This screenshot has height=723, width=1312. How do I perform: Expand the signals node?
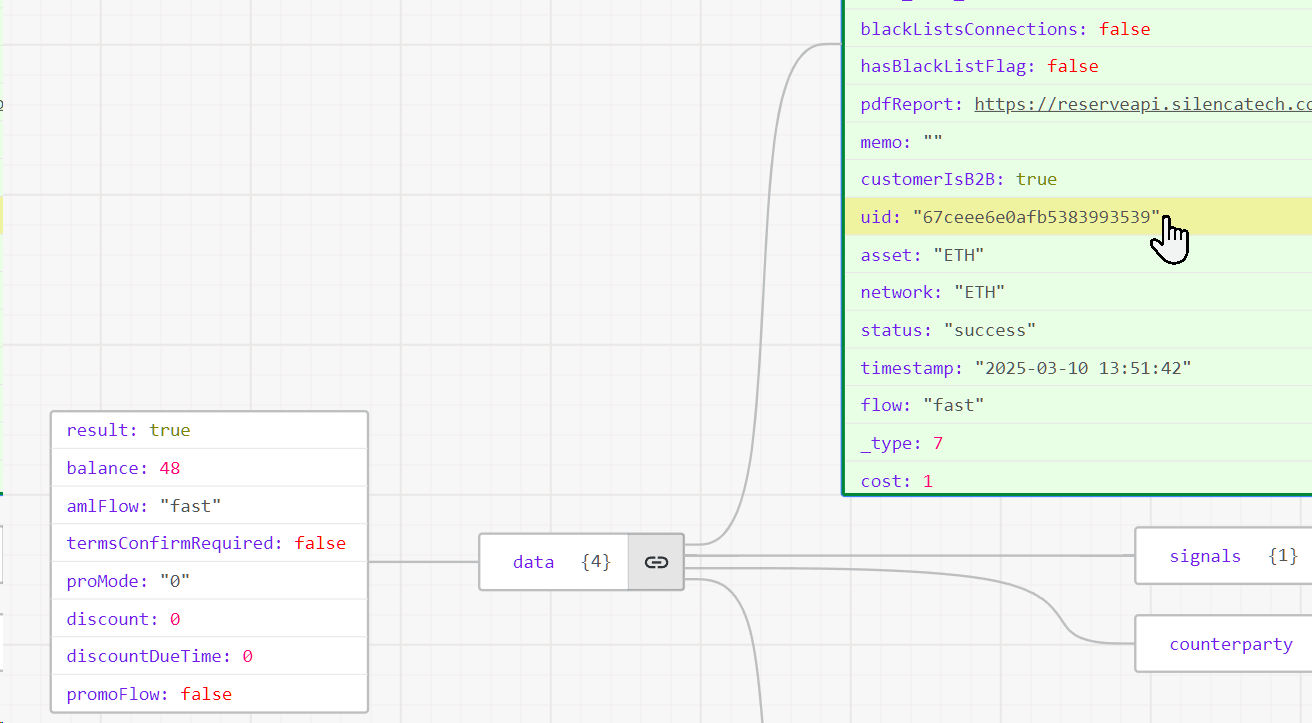click(x=1222, y=556)
